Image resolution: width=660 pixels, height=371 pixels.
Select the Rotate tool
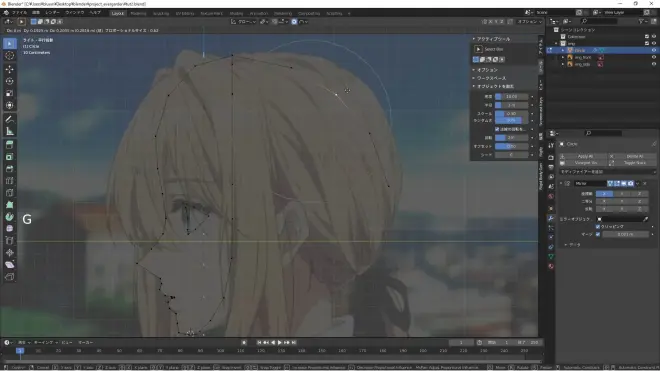pyautogui.click(x=10, y=81)
